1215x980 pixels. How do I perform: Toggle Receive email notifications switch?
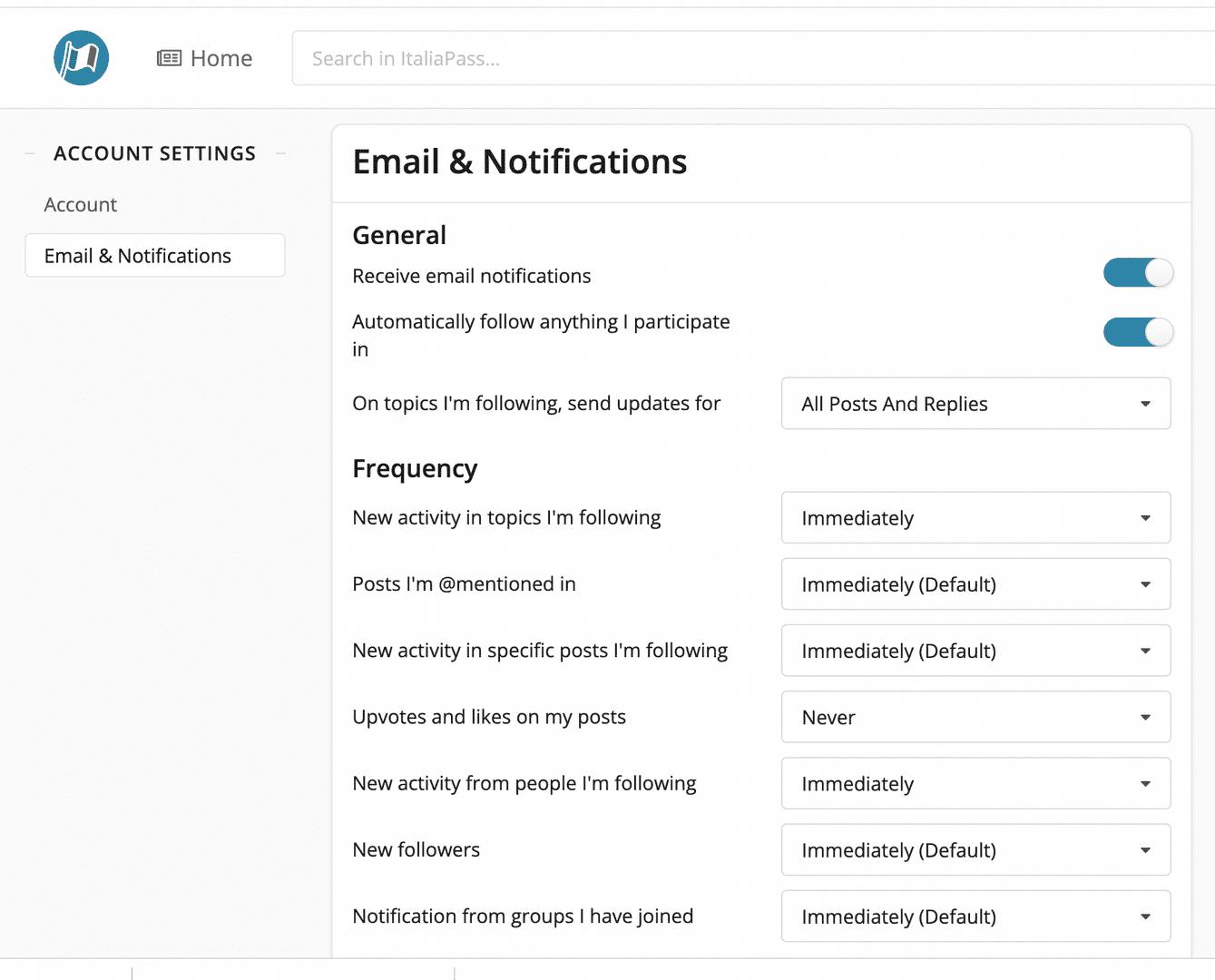pos(1138,273)
